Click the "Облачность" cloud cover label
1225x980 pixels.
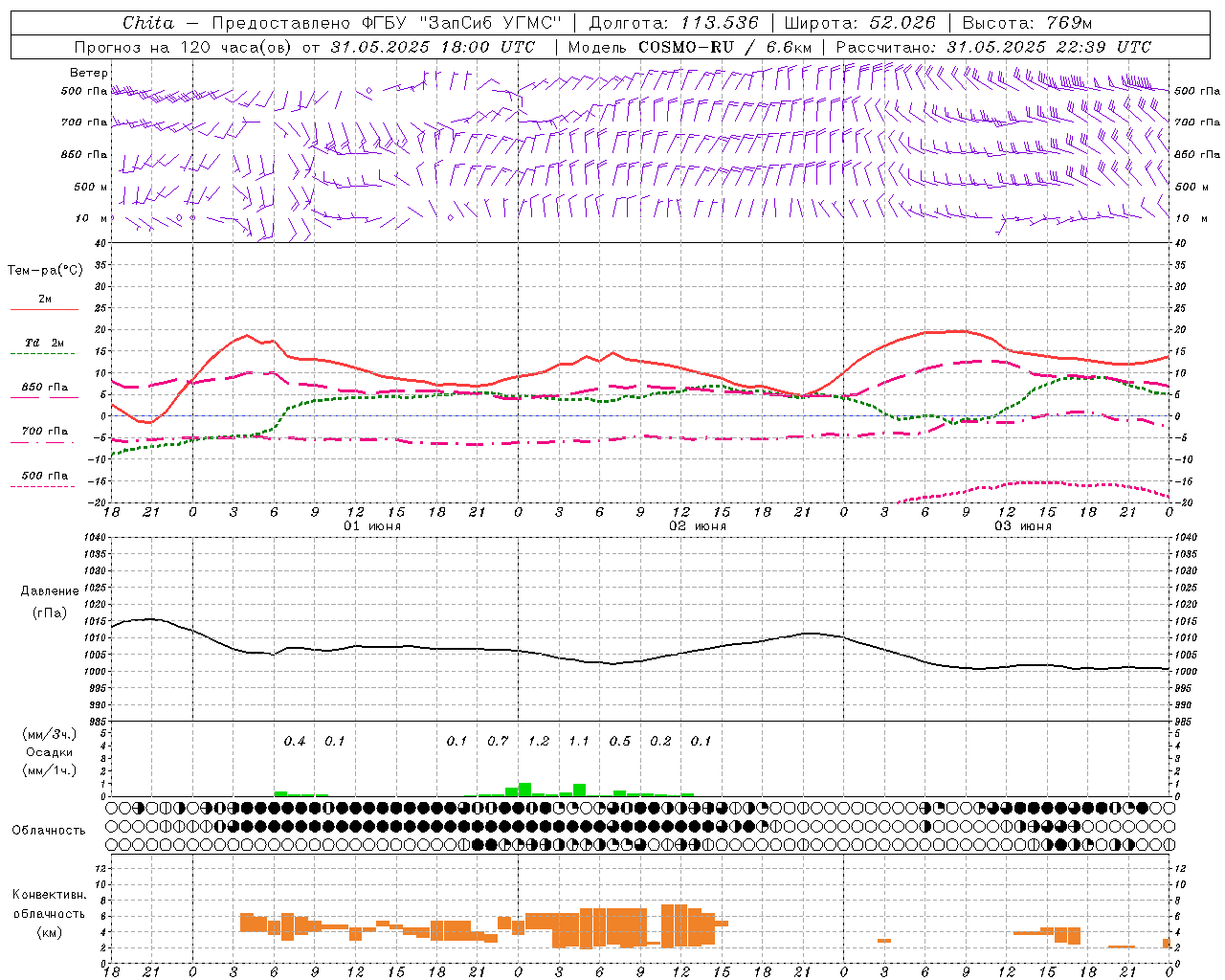click(49, 831)
